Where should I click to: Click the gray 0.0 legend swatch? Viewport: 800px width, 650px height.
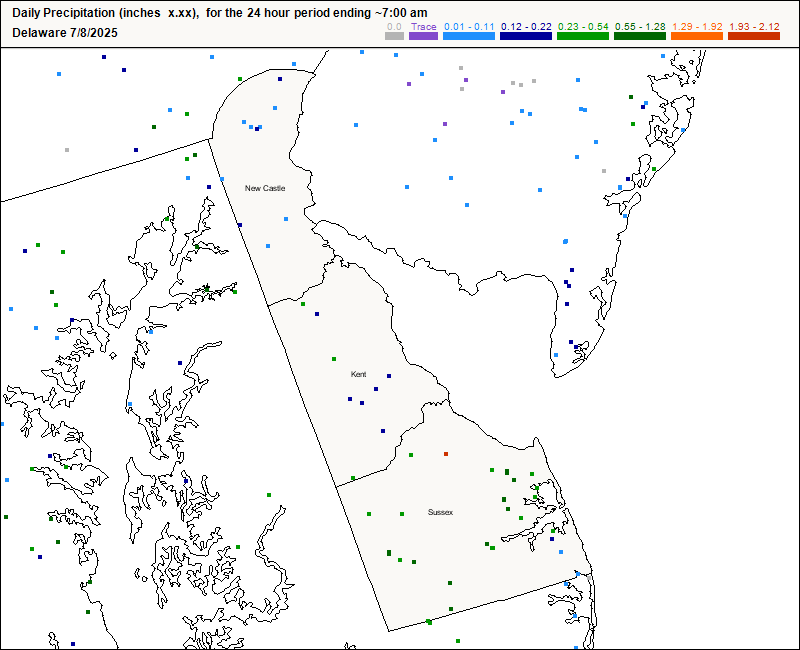pos(394,36)
